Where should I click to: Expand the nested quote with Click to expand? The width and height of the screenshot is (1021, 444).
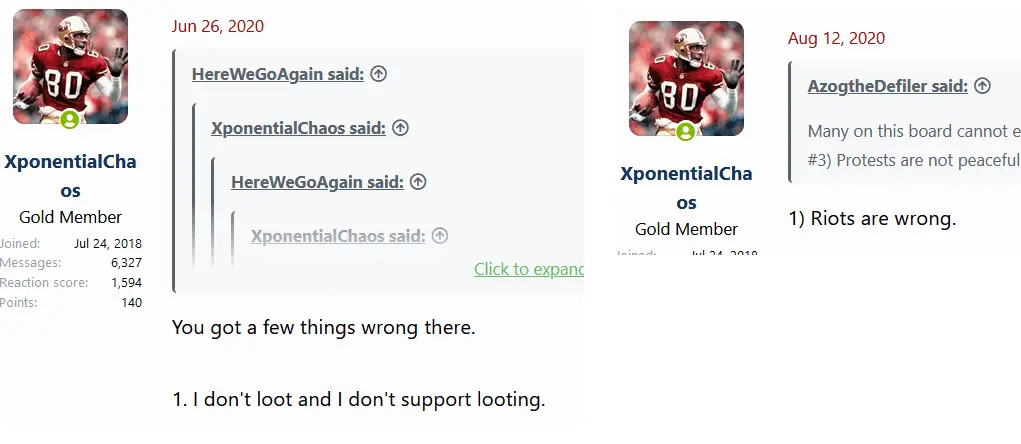(x=528, y=269)
